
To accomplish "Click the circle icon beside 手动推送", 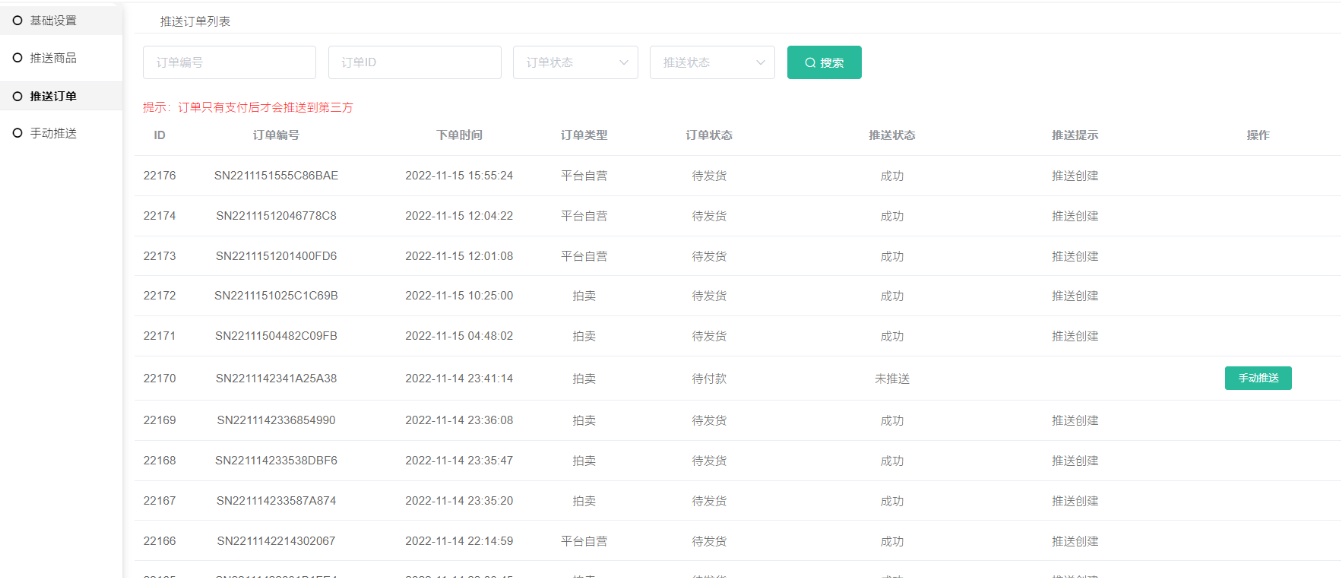I will pyautogui.click(x=17, y=133).
